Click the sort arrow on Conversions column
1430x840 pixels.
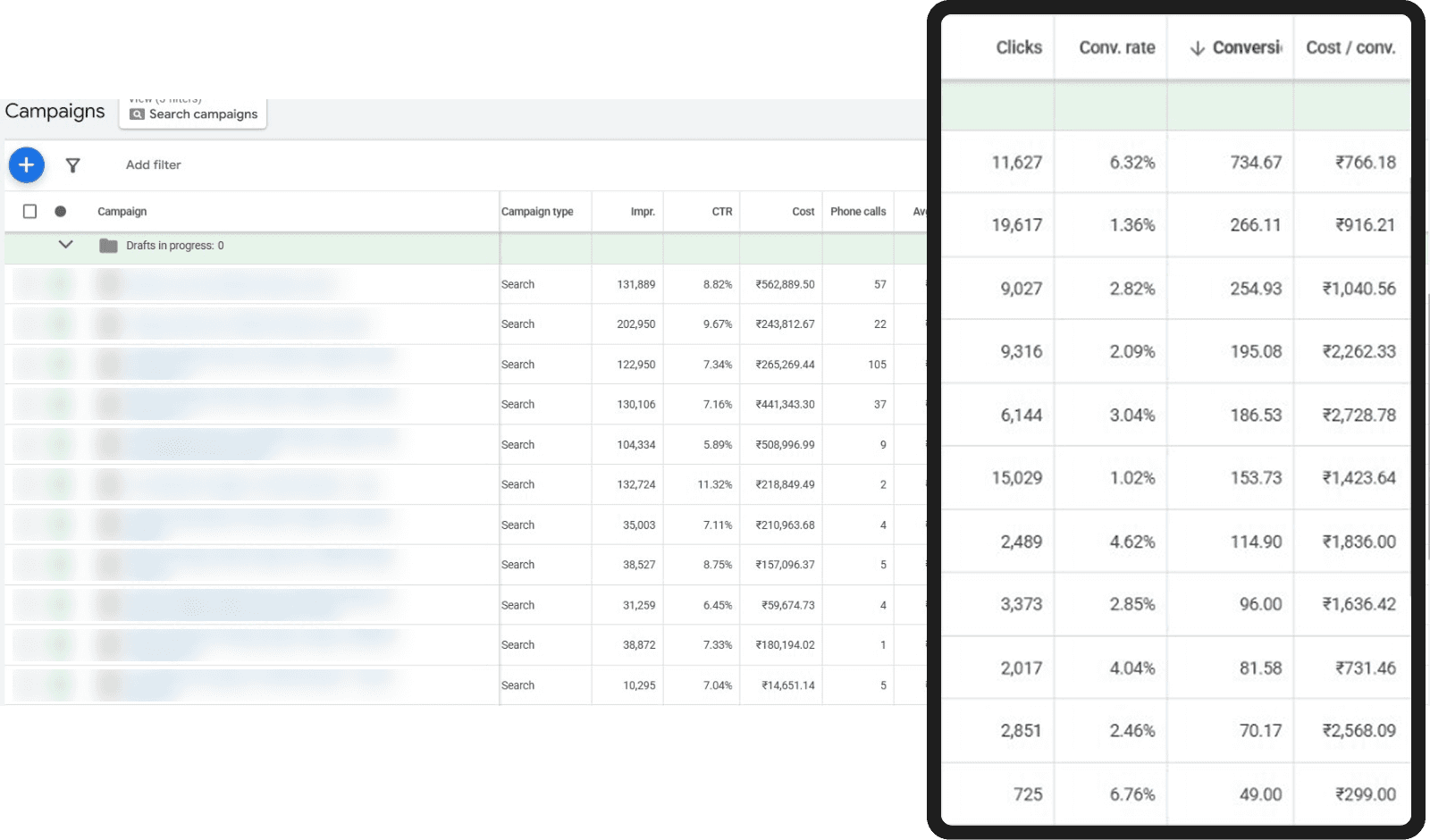pyautogui.click(x=1198, y=48)
